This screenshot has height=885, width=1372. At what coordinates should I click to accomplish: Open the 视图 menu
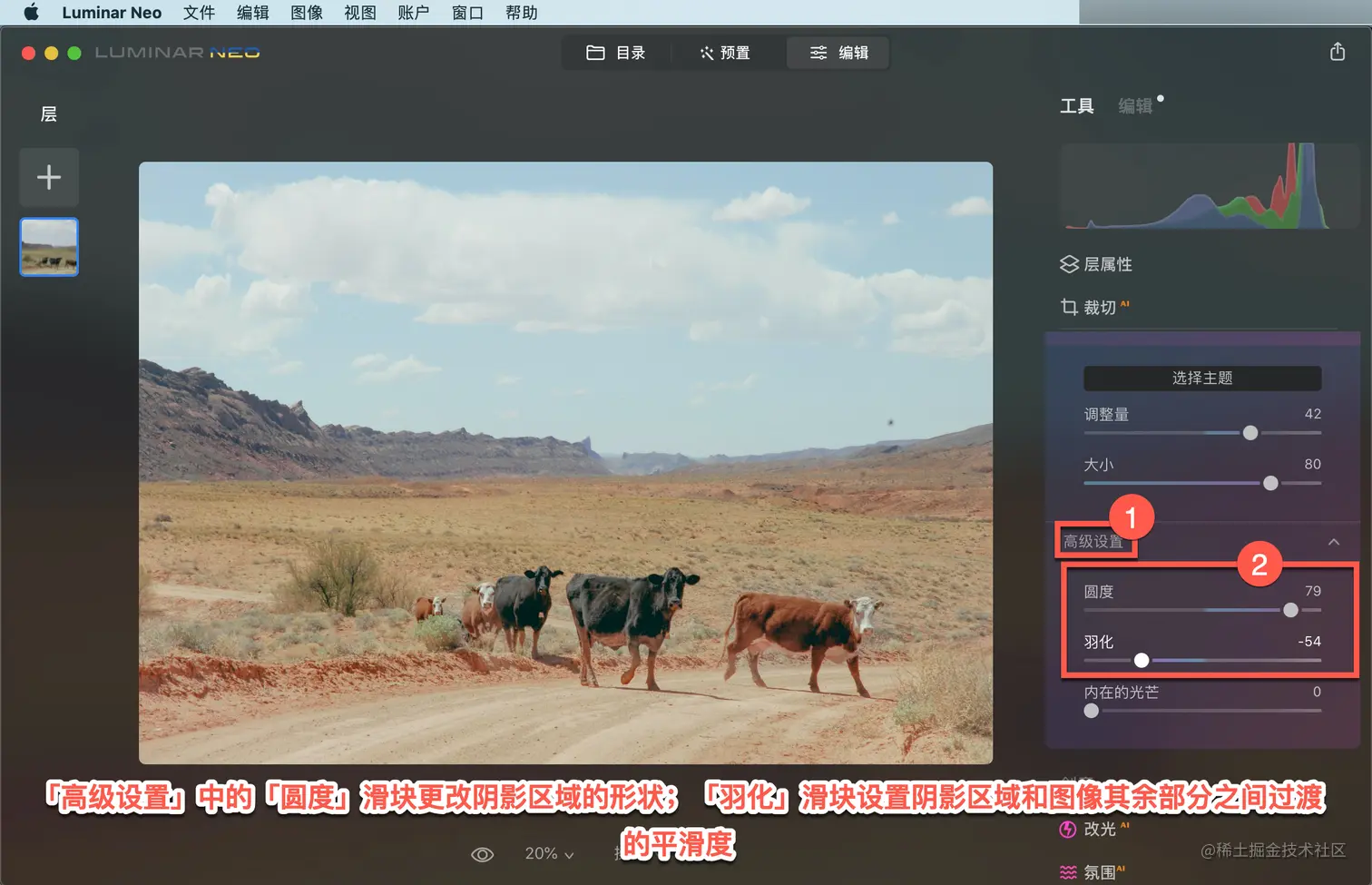pos(360,13)
